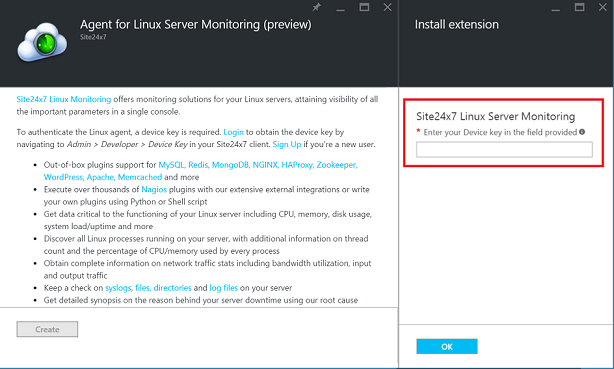Image resolution: width=614 pixels, height=369 pixels.
Task: Open the syslogs, files, directories link
Action: click(x=148, y=288)
